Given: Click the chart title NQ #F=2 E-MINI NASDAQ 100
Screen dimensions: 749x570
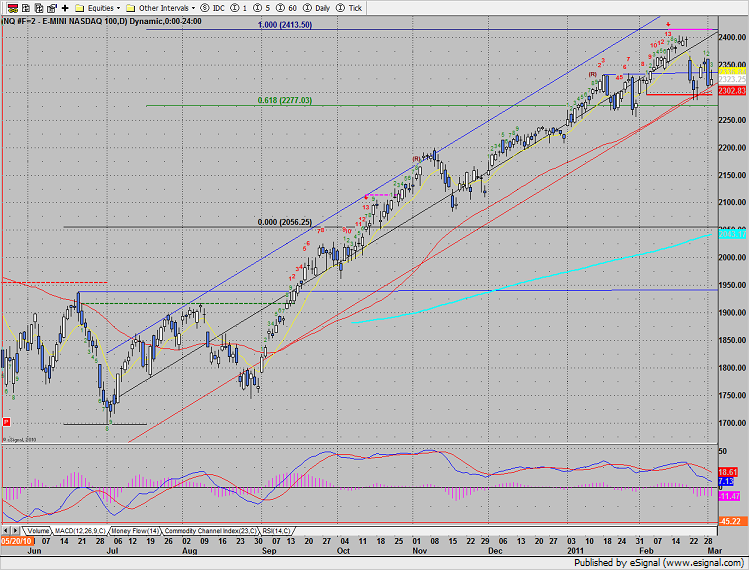Looking at the screenshot, I should 102,21.
